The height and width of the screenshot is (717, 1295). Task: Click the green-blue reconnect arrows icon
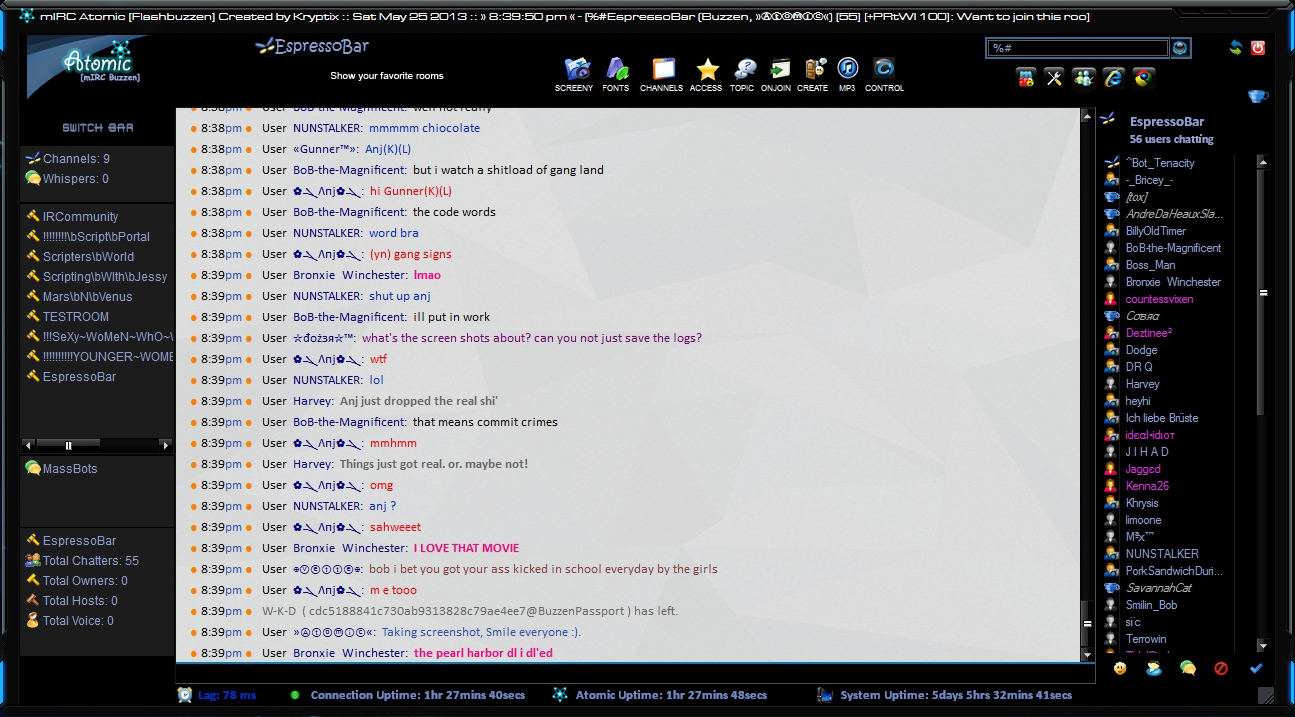pyautogui.click(x=1235, y=47)
